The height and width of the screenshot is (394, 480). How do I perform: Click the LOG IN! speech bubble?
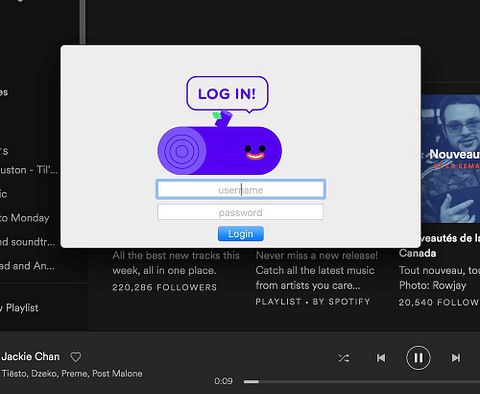tap(227, 94)
